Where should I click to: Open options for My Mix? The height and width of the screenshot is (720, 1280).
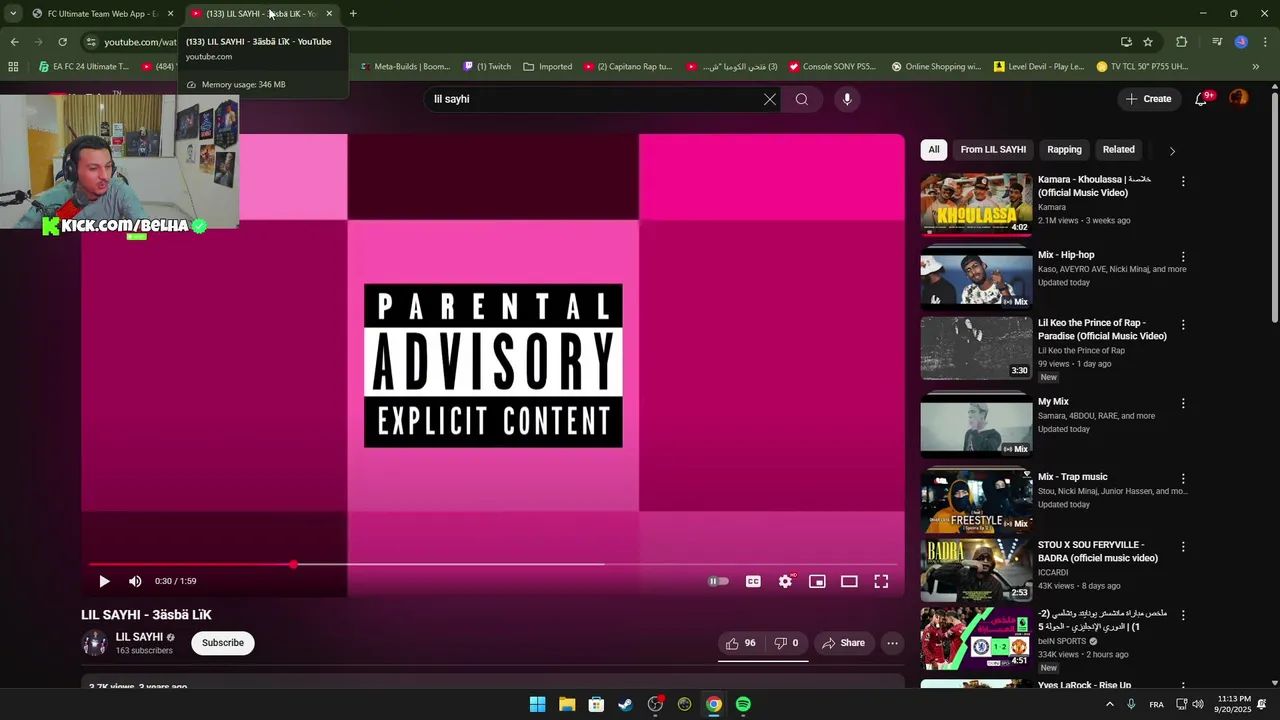point(1183,403)
